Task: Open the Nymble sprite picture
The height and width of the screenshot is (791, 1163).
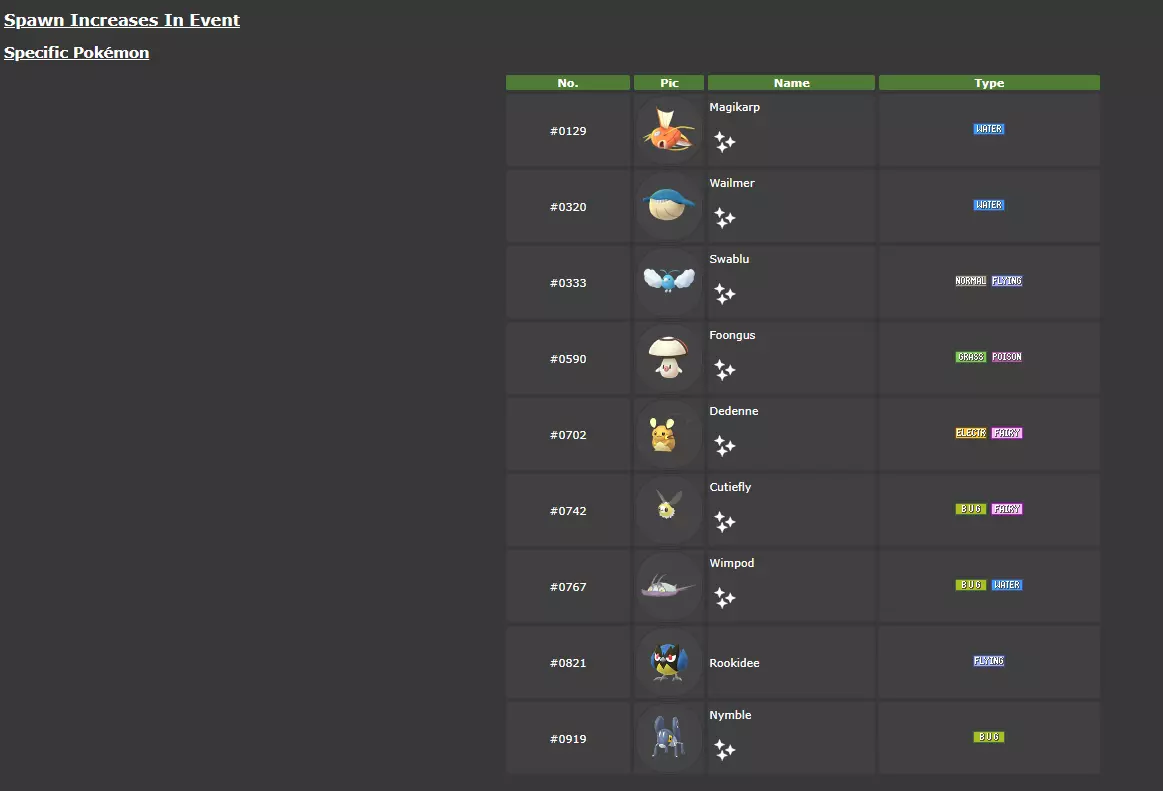Action: (669, 739)
